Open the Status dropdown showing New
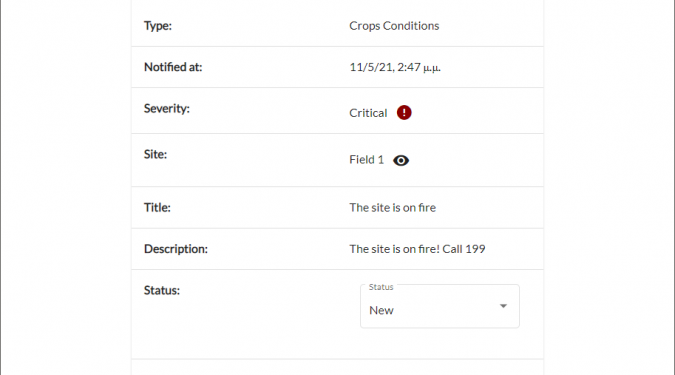 coord(440,306)
